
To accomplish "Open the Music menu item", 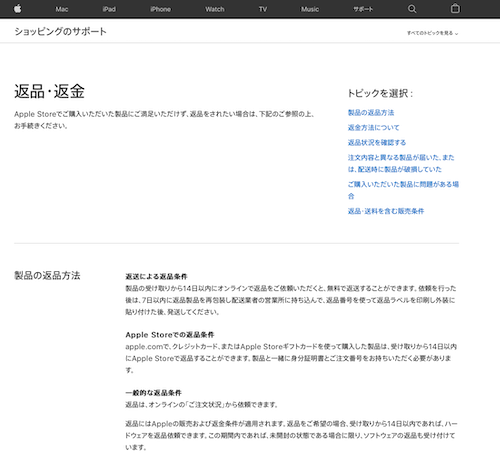I will coord(310,9).
